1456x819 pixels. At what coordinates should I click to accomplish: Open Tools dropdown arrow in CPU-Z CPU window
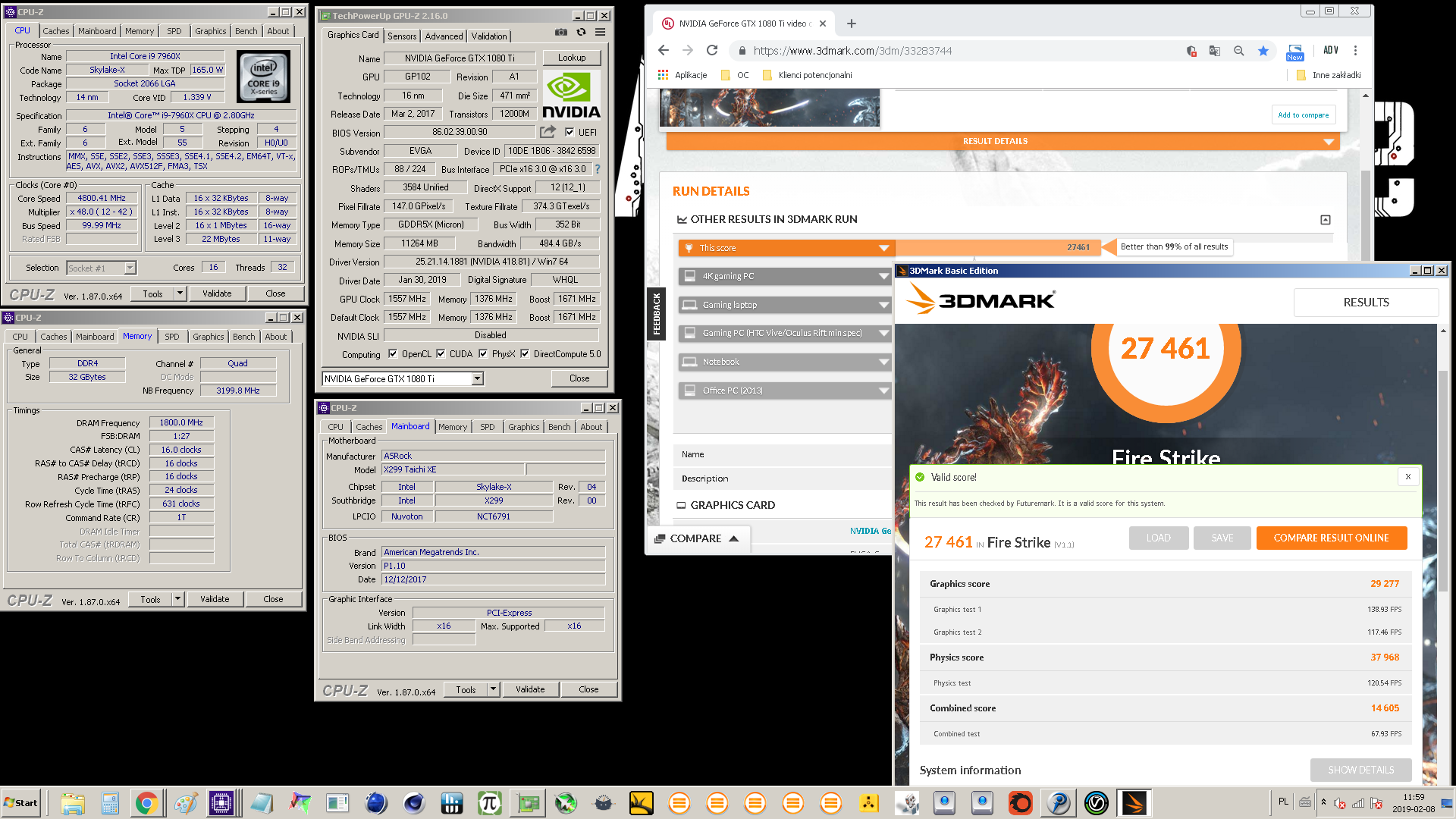180,293
